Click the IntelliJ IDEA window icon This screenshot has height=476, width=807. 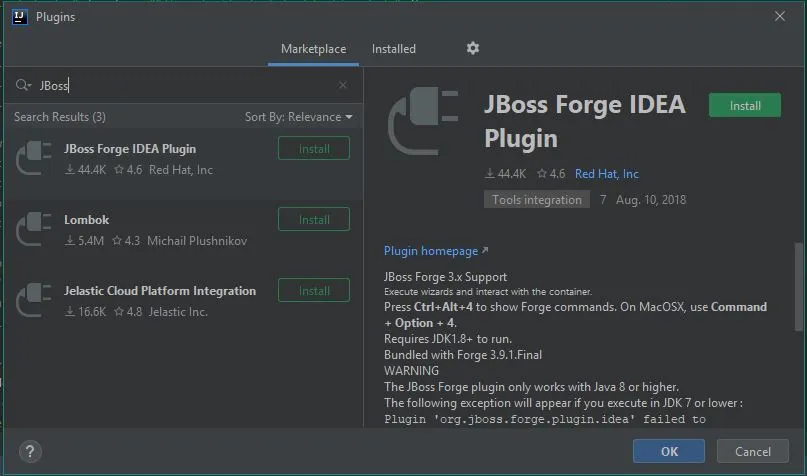[x=20, y=17]
